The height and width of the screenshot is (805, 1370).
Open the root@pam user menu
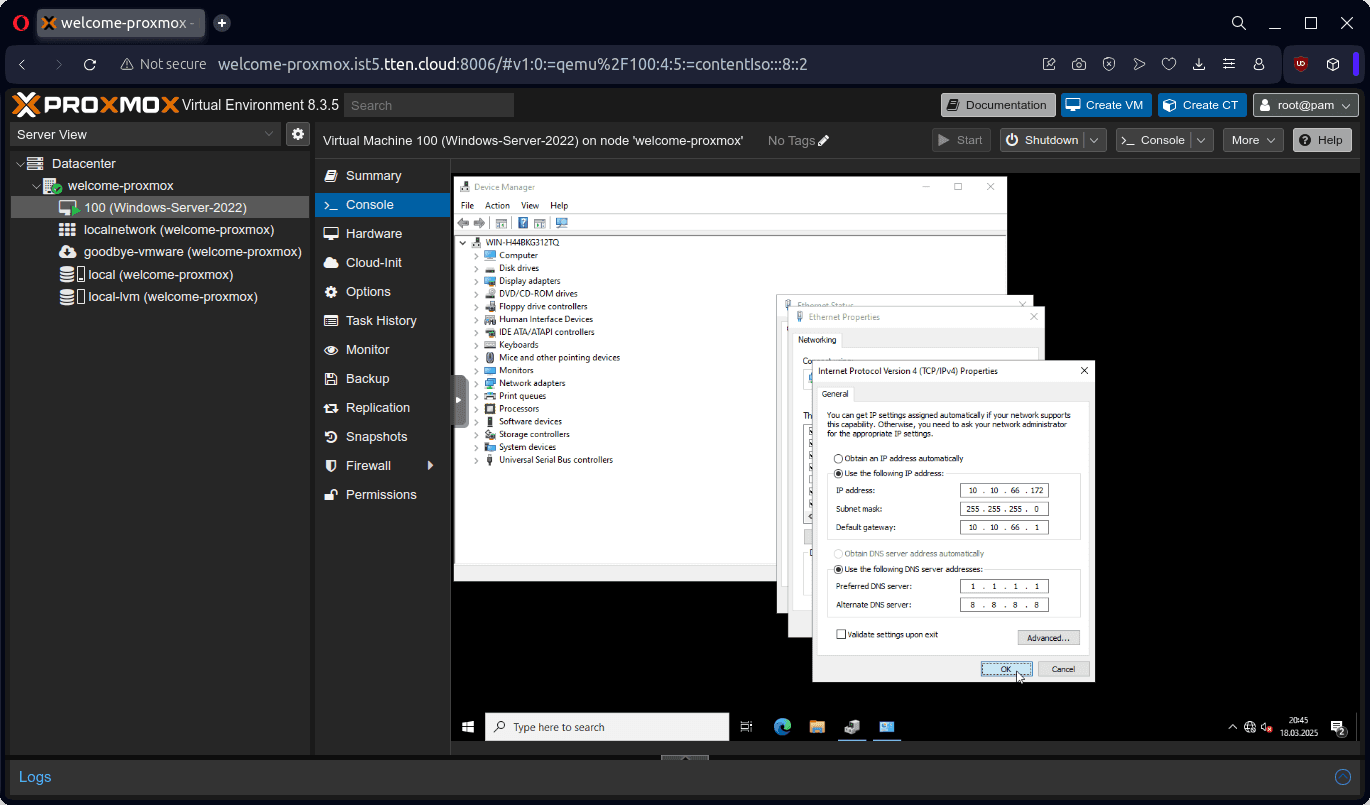[x=1306, y=105]
